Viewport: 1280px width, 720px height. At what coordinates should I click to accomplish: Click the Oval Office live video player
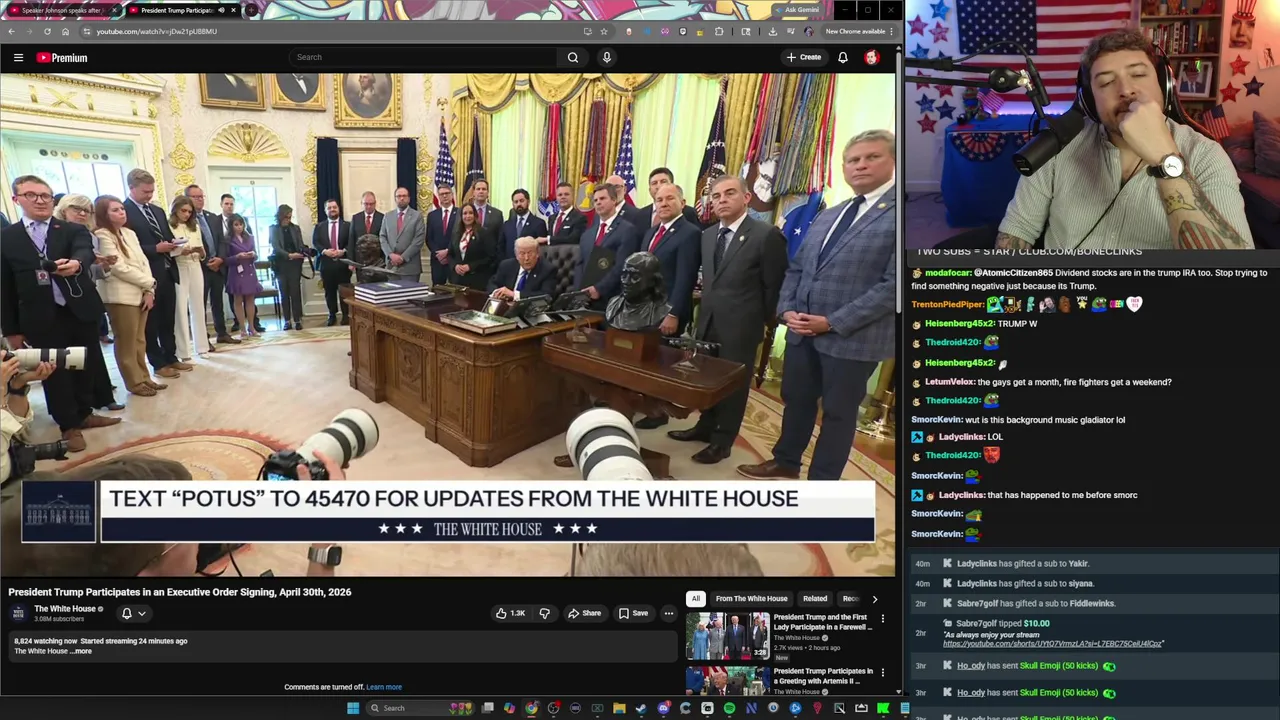coord(448,325)
